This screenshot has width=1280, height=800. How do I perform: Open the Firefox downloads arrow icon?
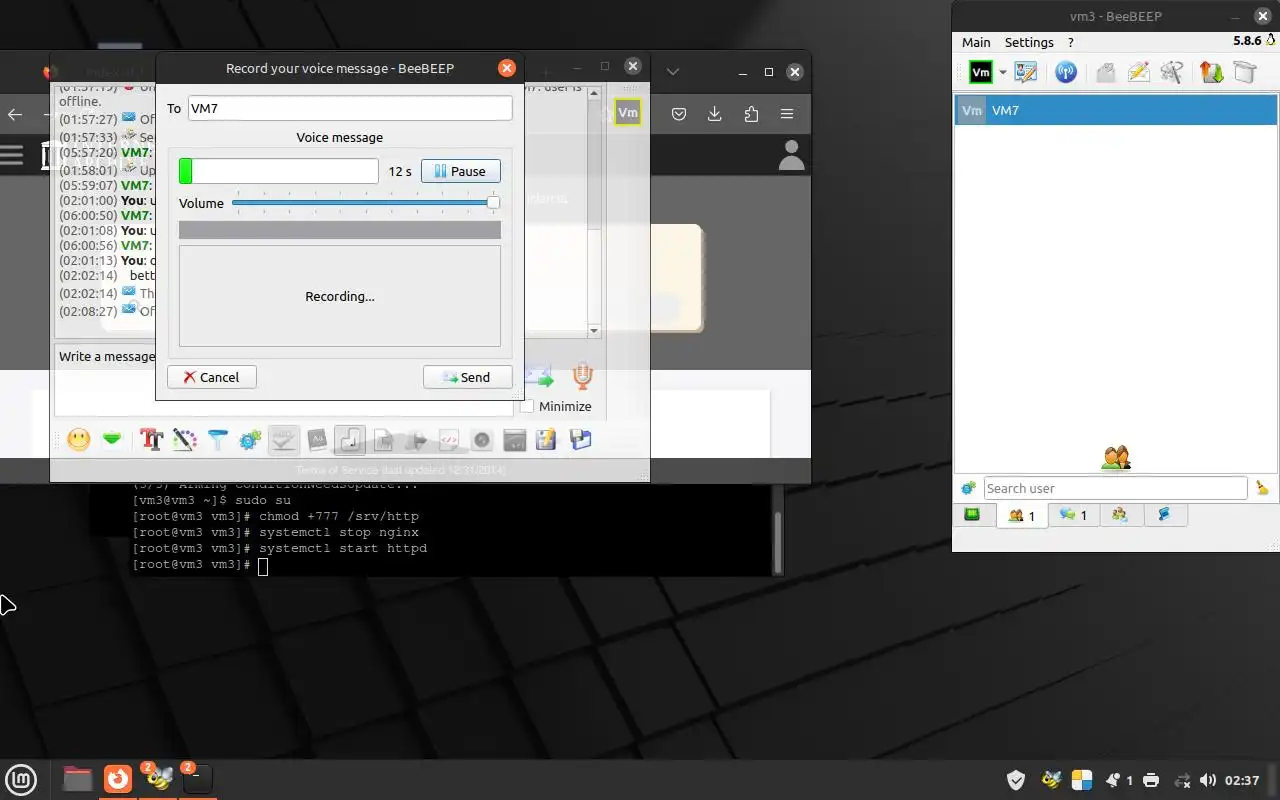[x=715, y=114]
